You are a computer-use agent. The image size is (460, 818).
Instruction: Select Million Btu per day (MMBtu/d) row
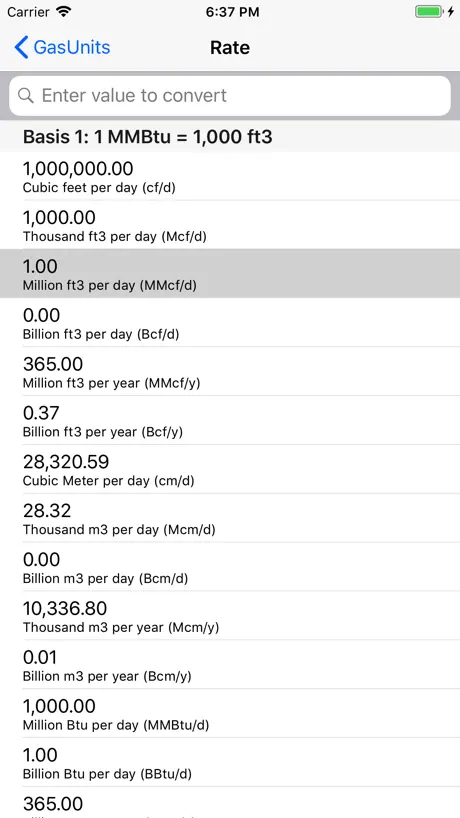click(x=230, y=713)
